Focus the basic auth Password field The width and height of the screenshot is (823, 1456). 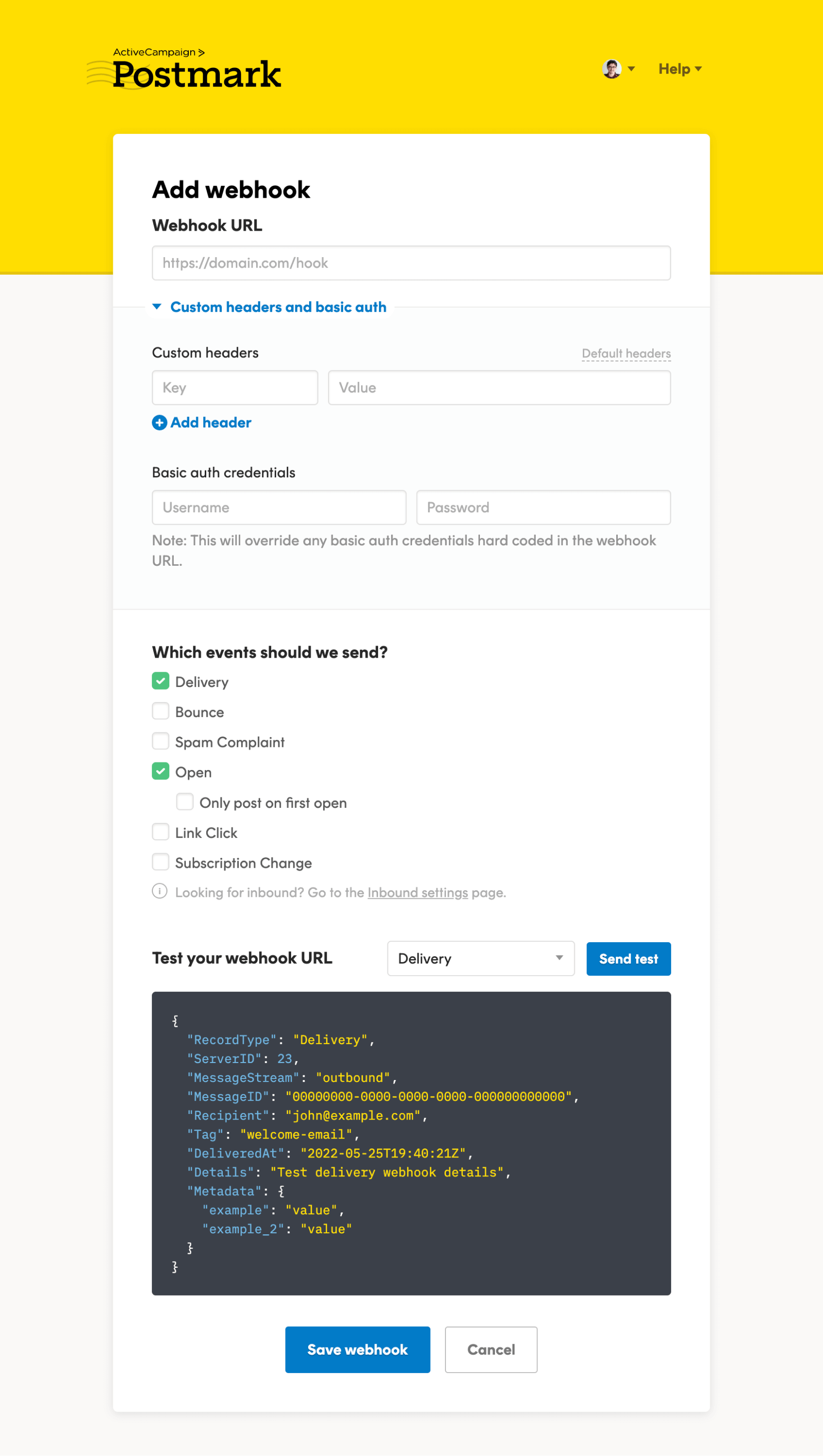tap(543, 508)
